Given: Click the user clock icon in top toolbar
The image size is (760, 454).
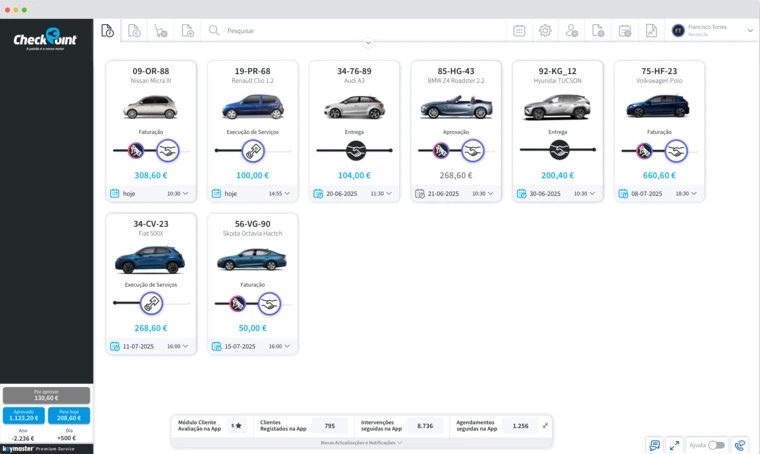Looking at the screenshot, I should click(x=571, y=31).
